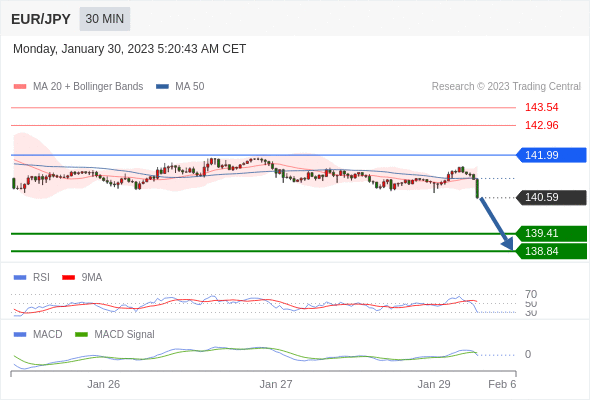Click the RSI 70 level label
Image resolution: width=590 pixels, height=400 pixels.
pyautogui.click(x=531, y=294)
